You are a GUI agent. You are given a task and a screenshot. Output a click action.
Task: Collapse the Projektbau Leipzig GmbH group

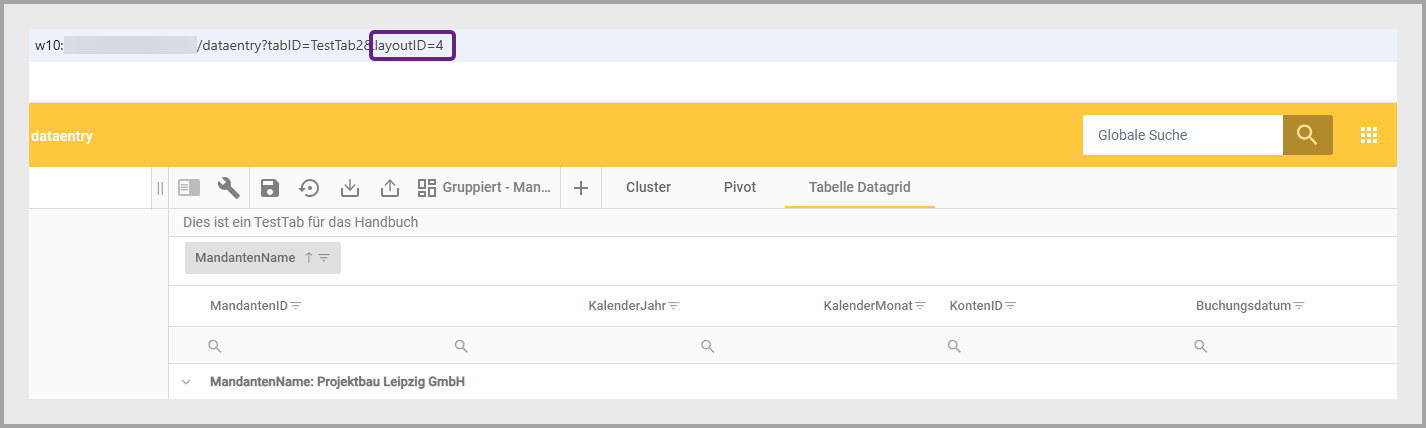point(186,382)
